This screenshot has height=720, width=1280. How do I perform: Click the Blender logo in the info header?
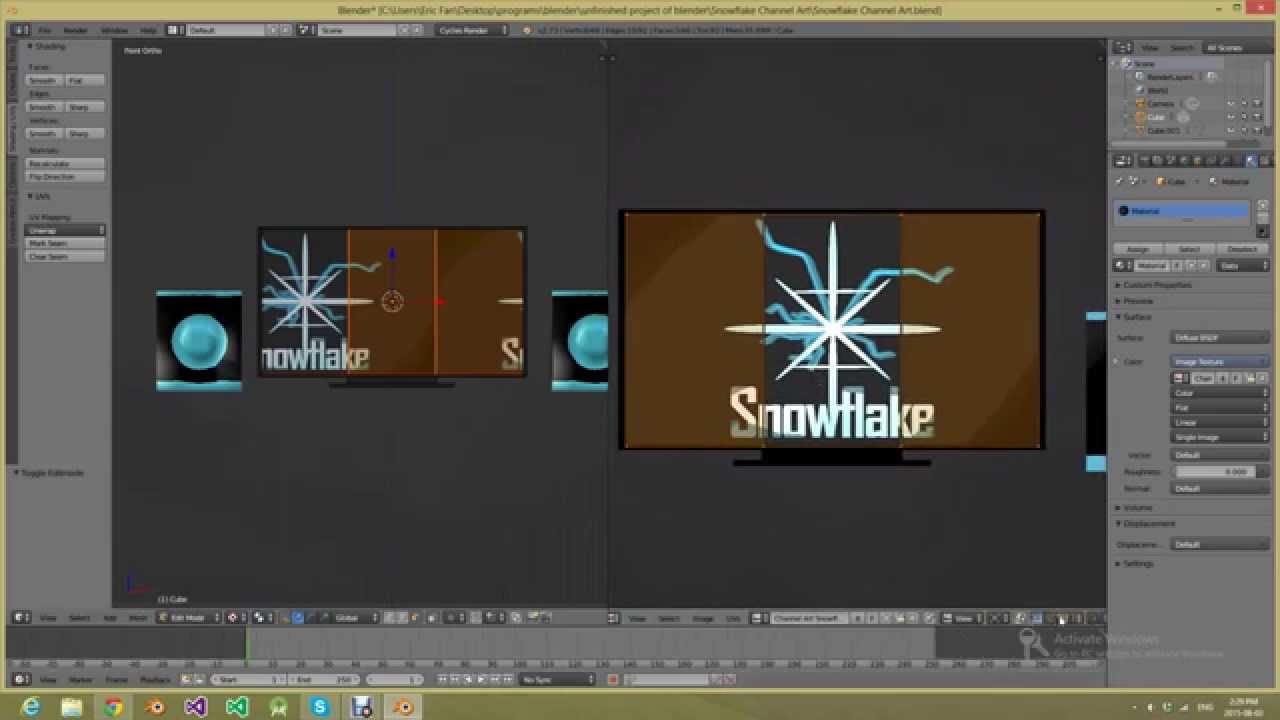[529, 30]
